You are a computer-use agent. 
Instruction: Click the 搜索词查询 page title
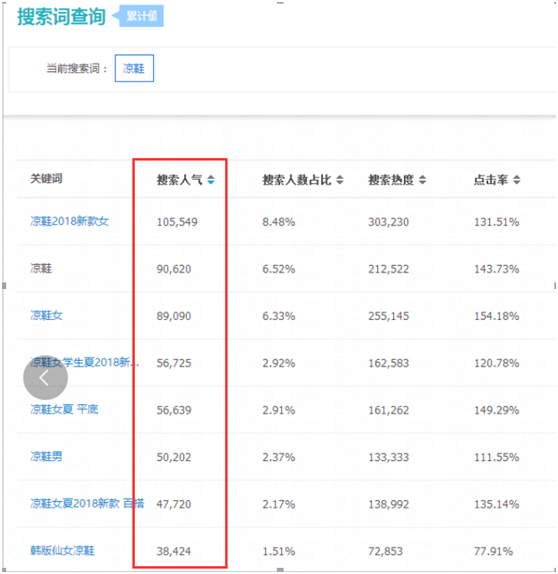click(x=62, y=16)
